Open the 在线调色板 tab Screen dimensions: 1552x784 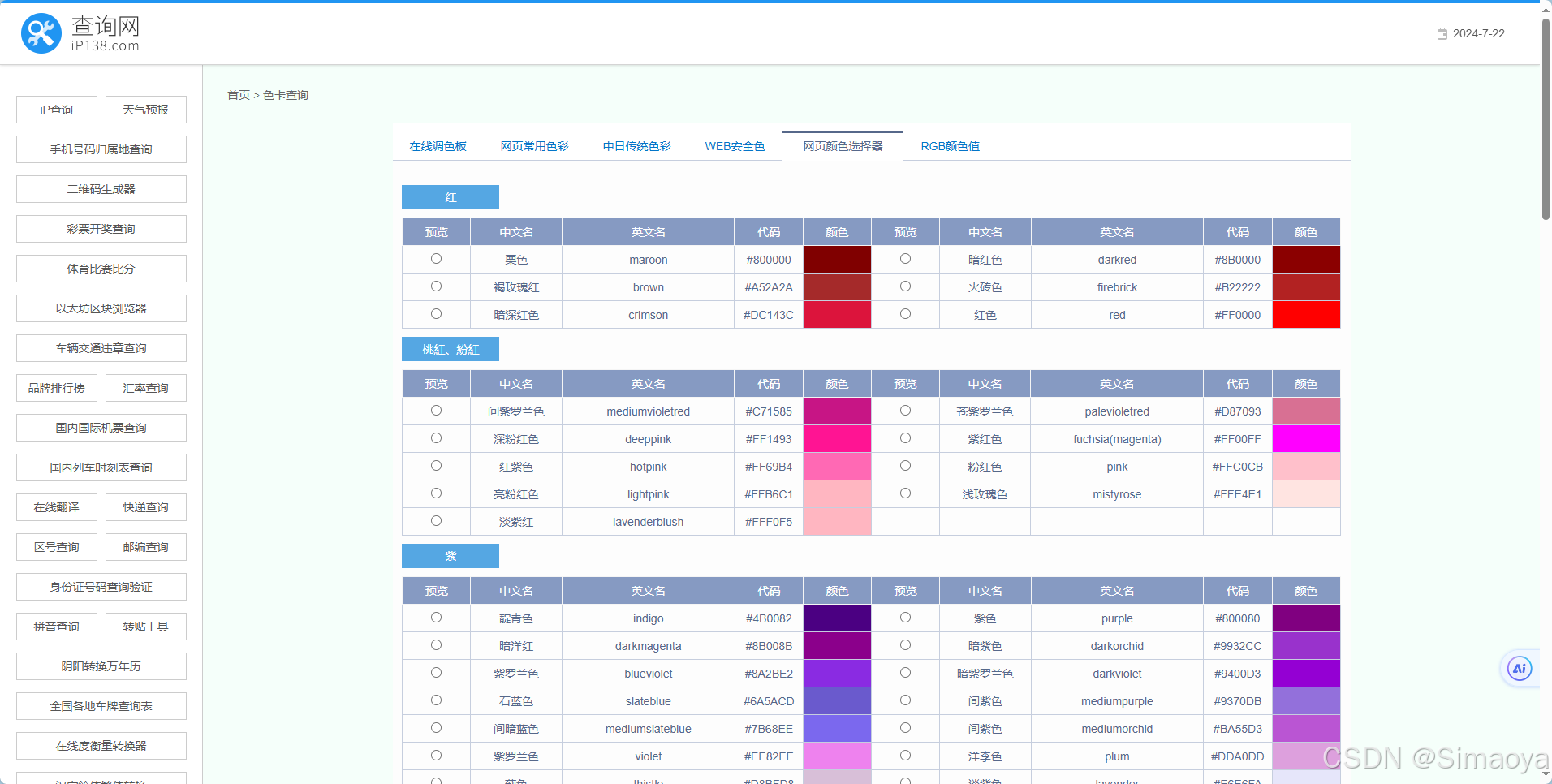pyautogui.click(x=438, y=146)
